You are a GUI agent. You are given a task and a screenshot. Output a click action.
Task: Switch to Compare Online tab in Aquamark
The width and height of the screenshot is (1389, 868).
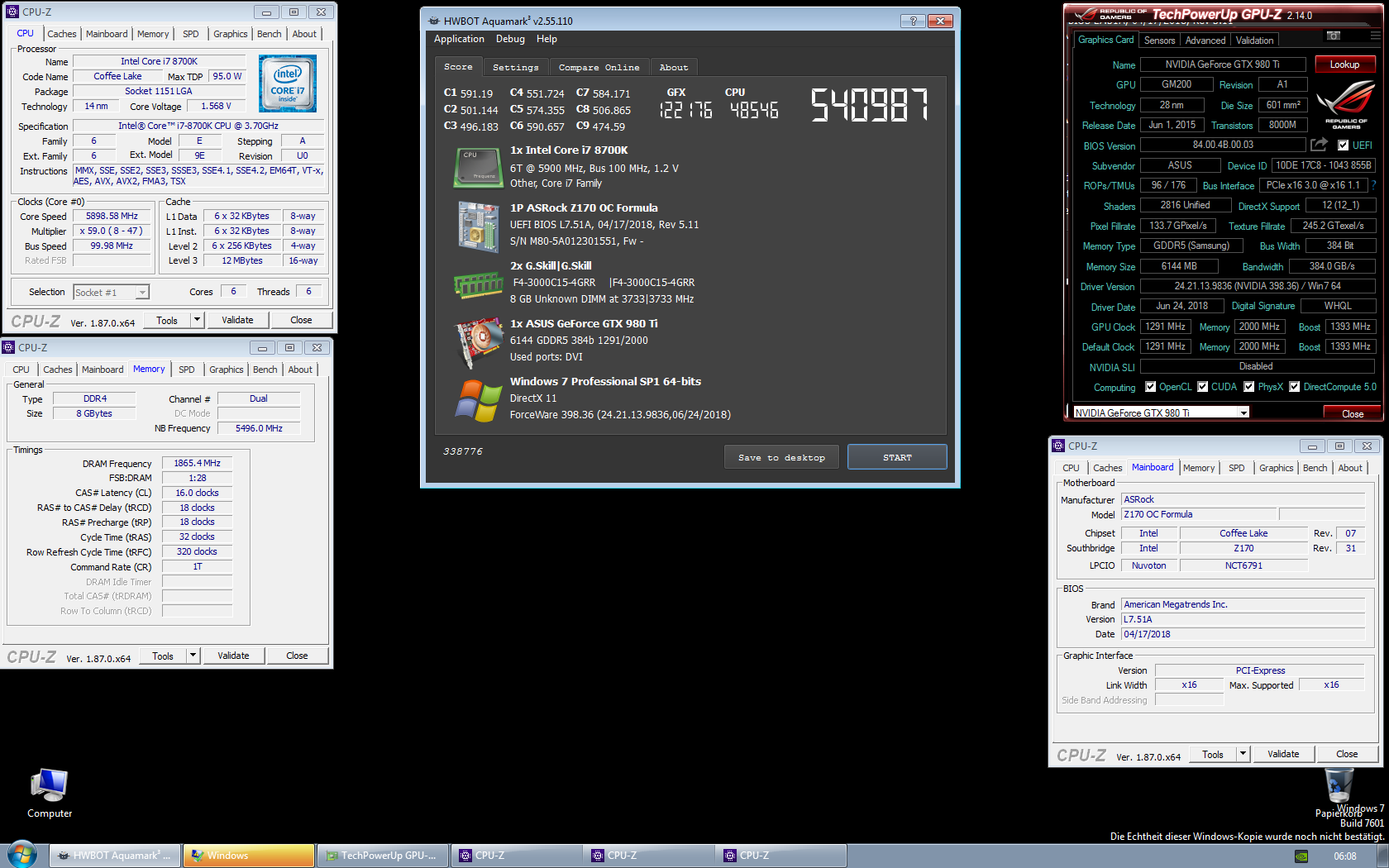click(599, 68)
